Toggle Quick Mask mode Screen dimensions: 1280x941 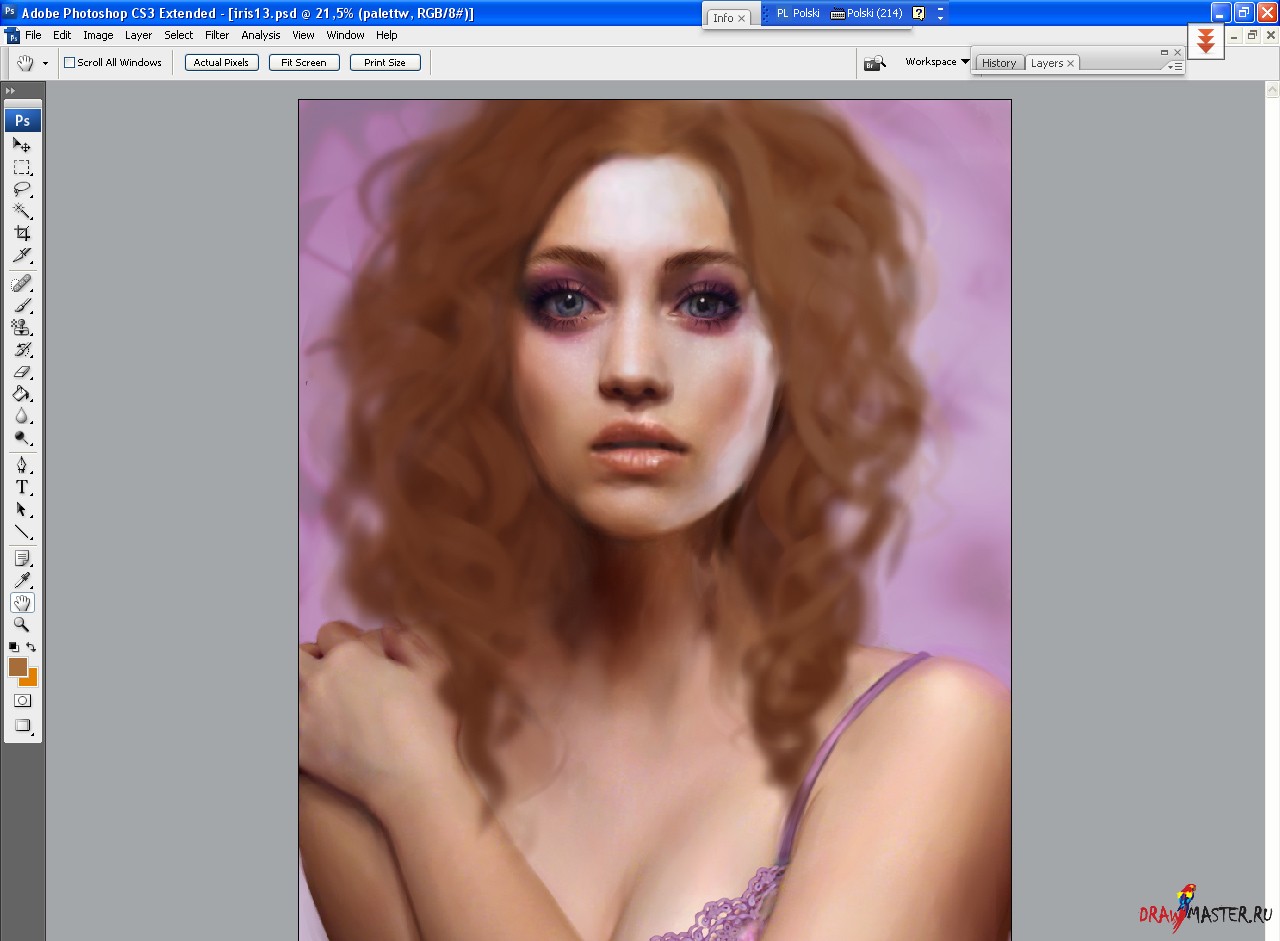(x=22, y=701)
